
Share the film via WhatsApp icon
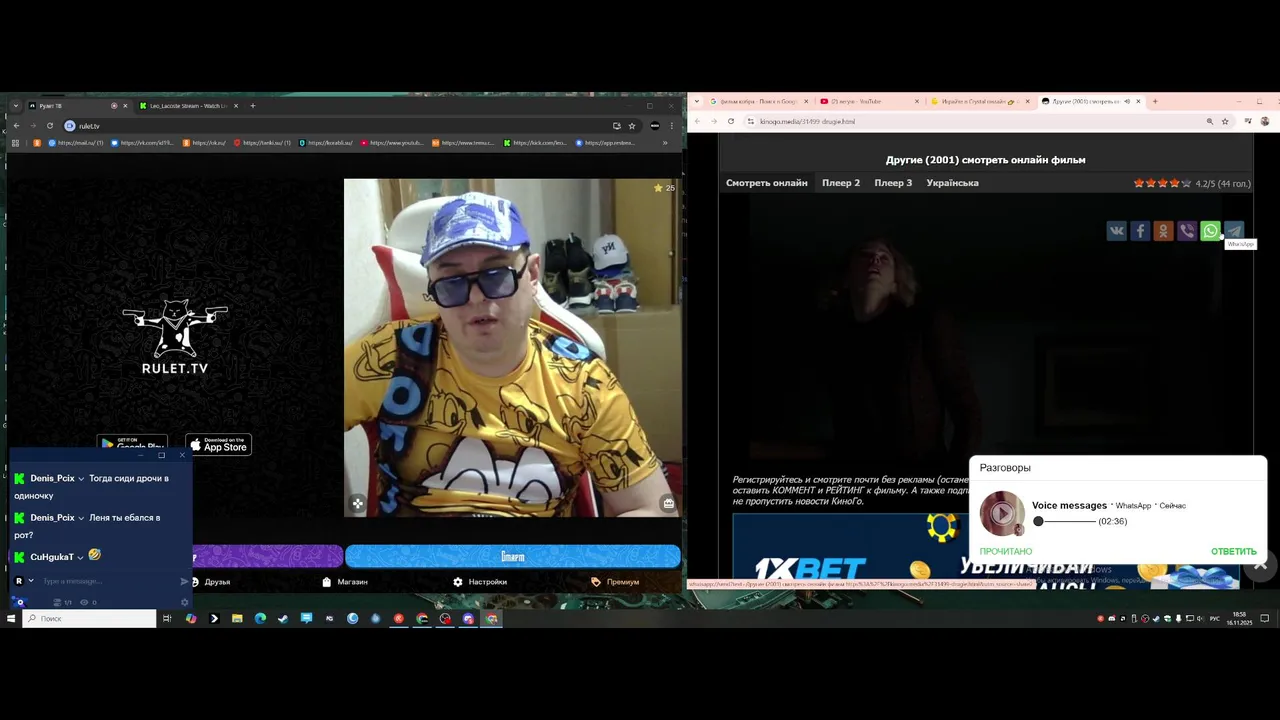coord(1210,231)
